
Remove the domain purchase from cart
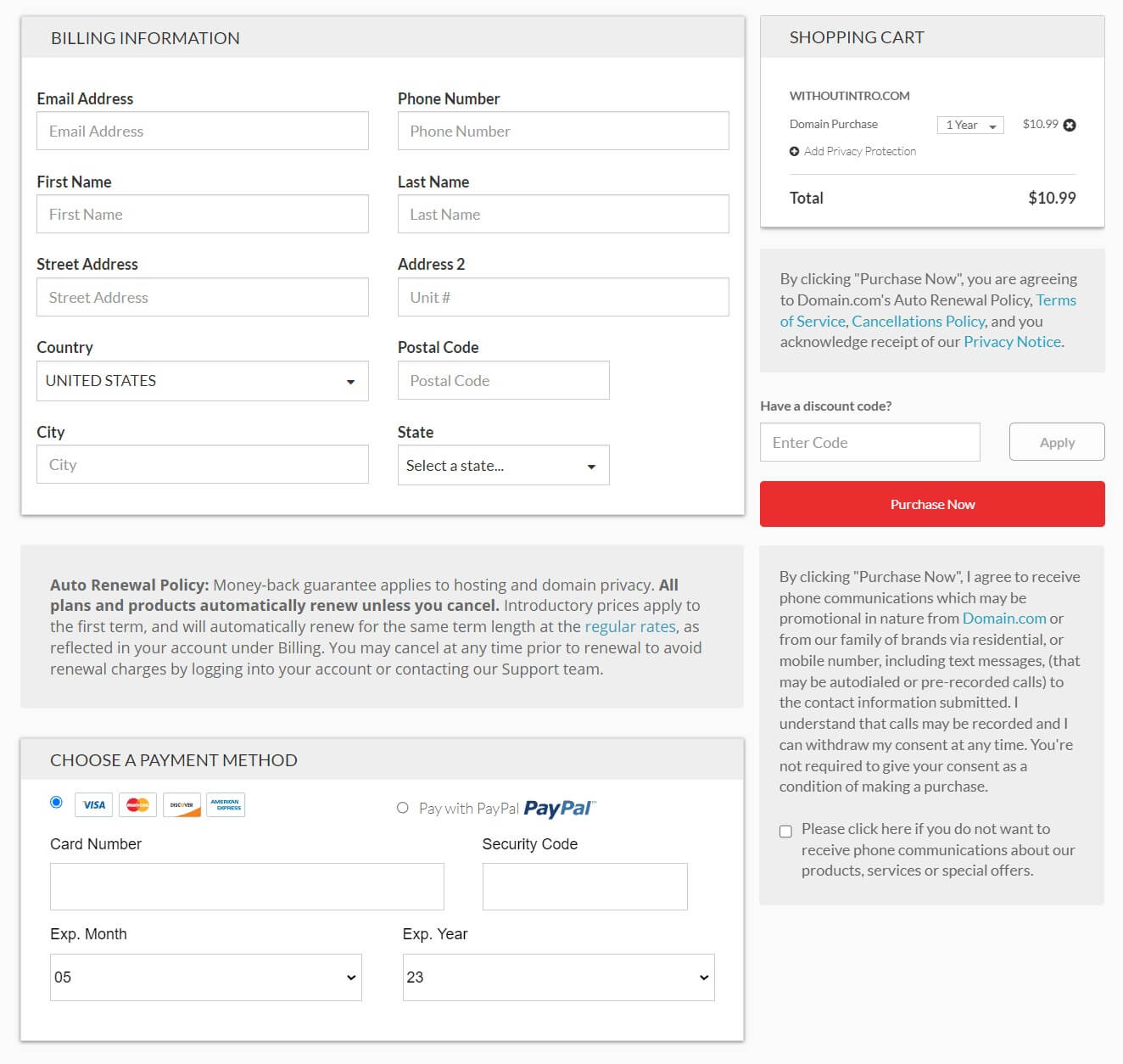pyautogui.click(x=1070, y=125)
